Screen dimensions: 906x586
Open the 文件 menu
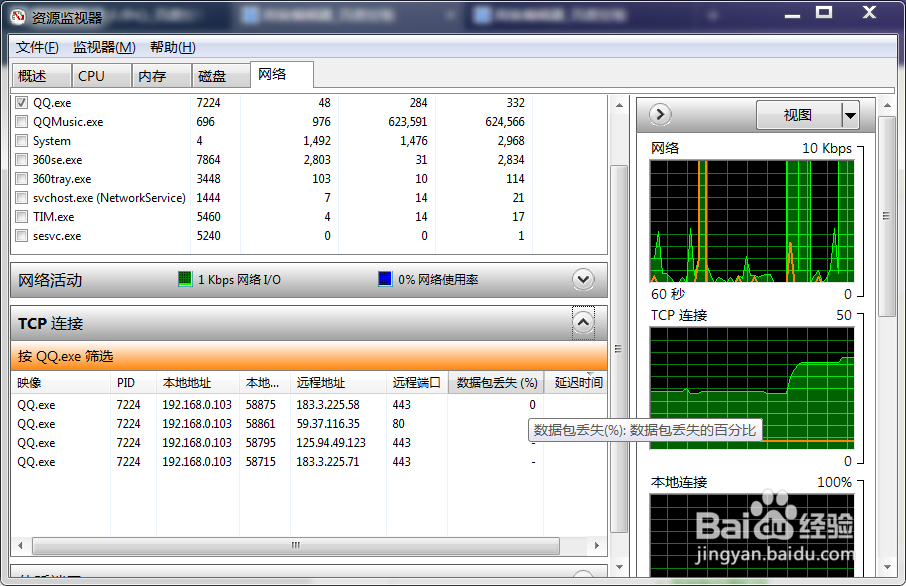[x=36, y=47]
